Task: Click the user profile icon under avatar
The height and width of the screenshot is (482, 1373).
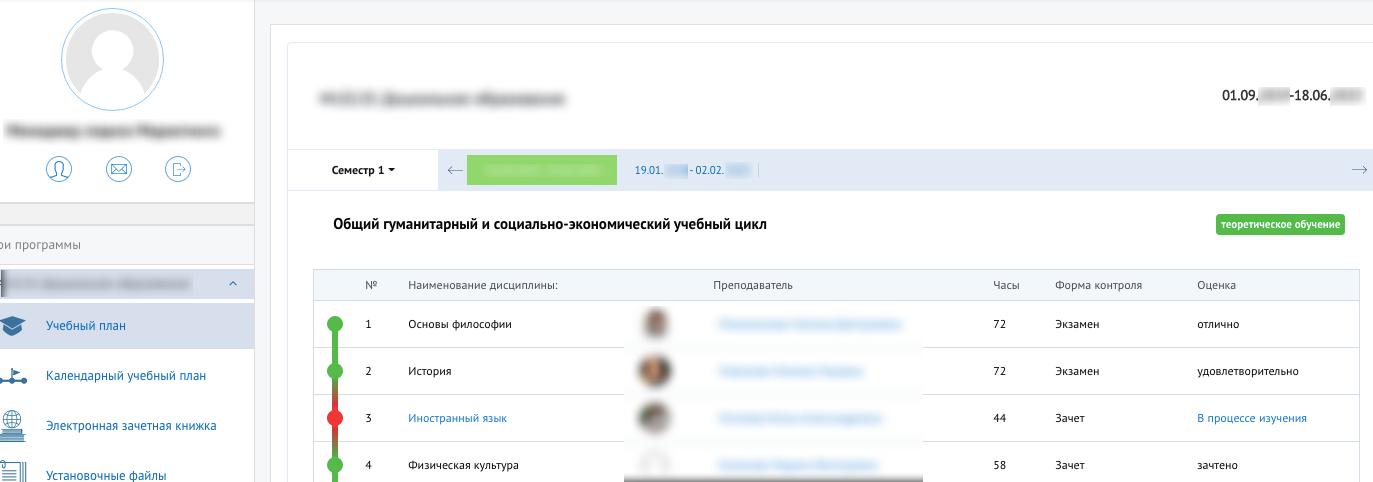Action: [59, 169]
